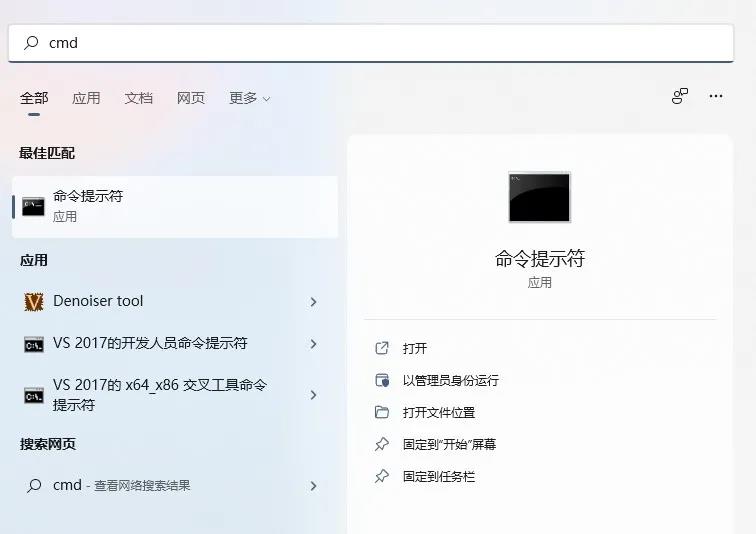The width and height of the screenshot is (756, 534).
Task: Click 打开 to launch Command Prompt
Action: 415,348
